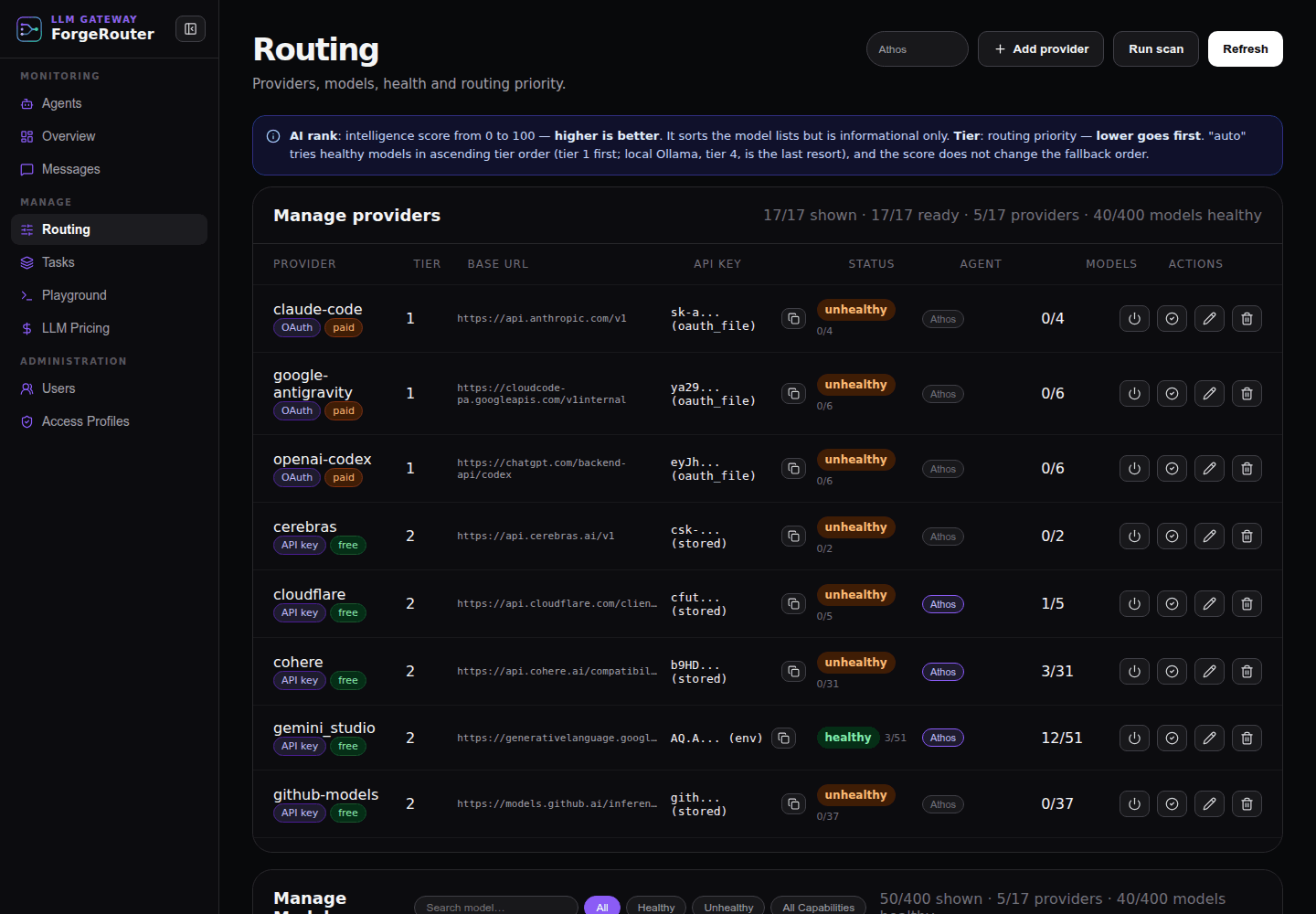Toggle Athos agent on cloudflare row
The image size is (1316, 914).
tap(943, 604)
